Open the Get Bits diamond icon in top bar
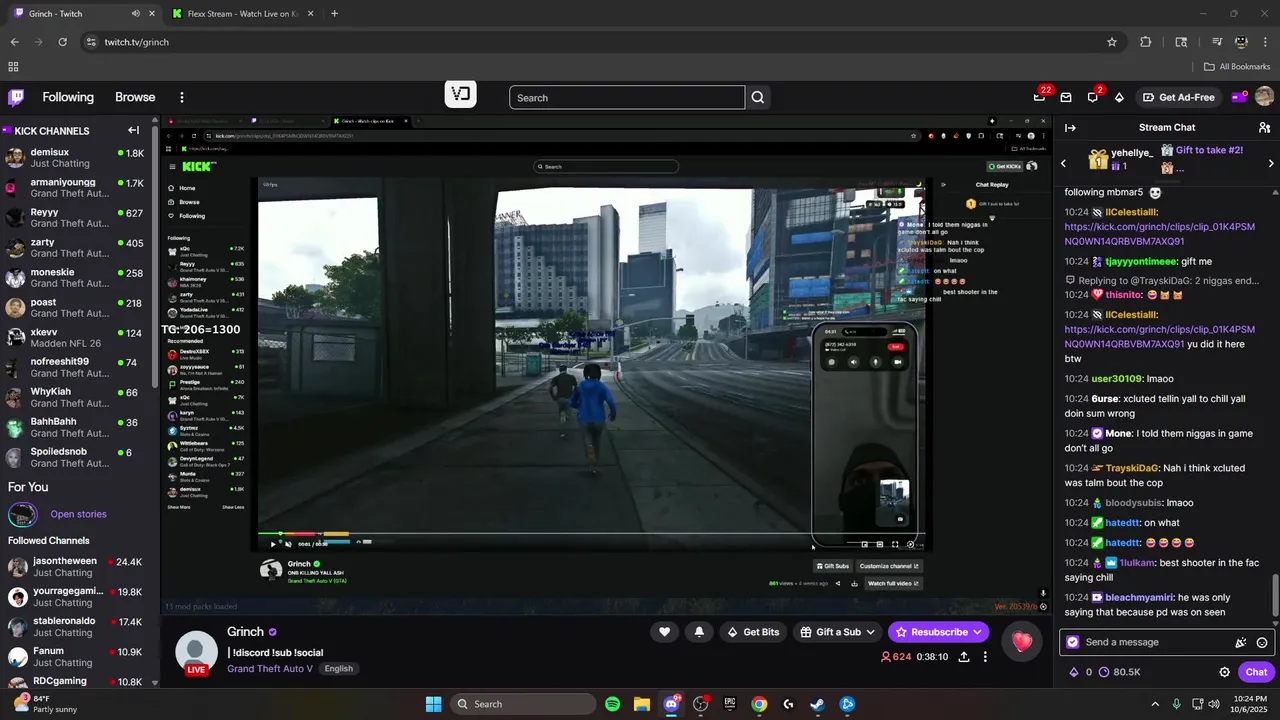This screenshot has height=720, width=1280. (1119, 97)
